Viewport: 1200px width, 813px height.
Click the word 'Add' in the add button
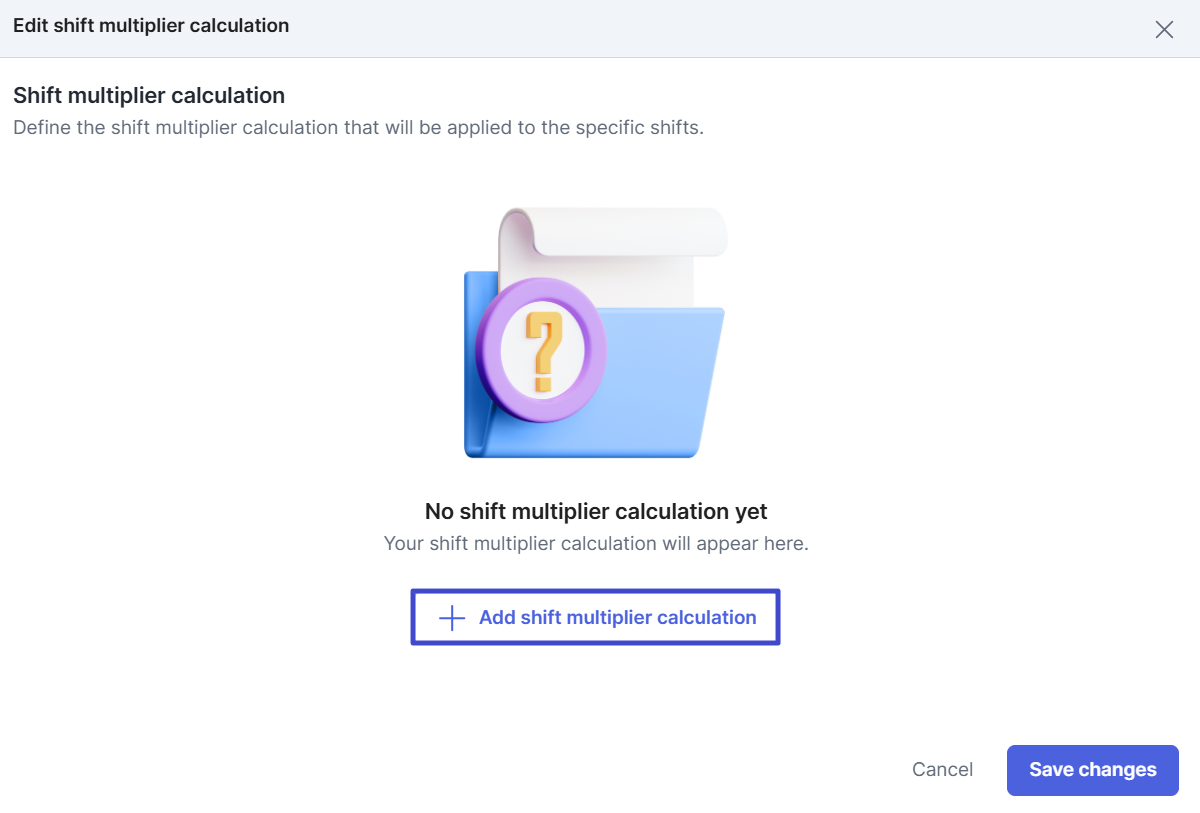coord(497,618)
